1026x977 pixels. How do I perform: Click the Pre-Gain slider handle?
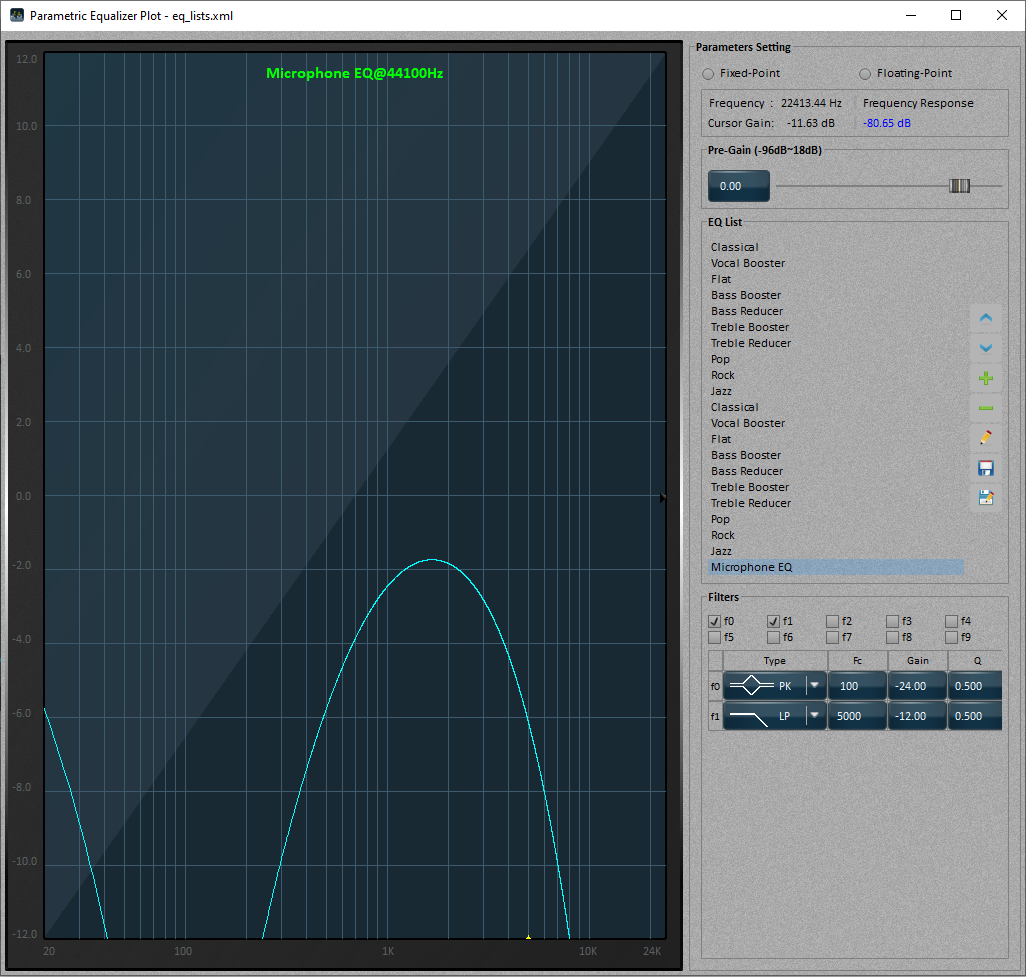click(x=959, y=186)
